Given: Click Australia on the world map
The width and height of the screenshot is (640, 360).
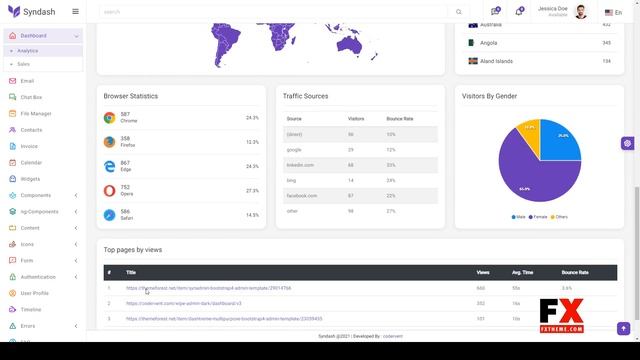Looking at the screenshot, I should [x=350, y=44].
